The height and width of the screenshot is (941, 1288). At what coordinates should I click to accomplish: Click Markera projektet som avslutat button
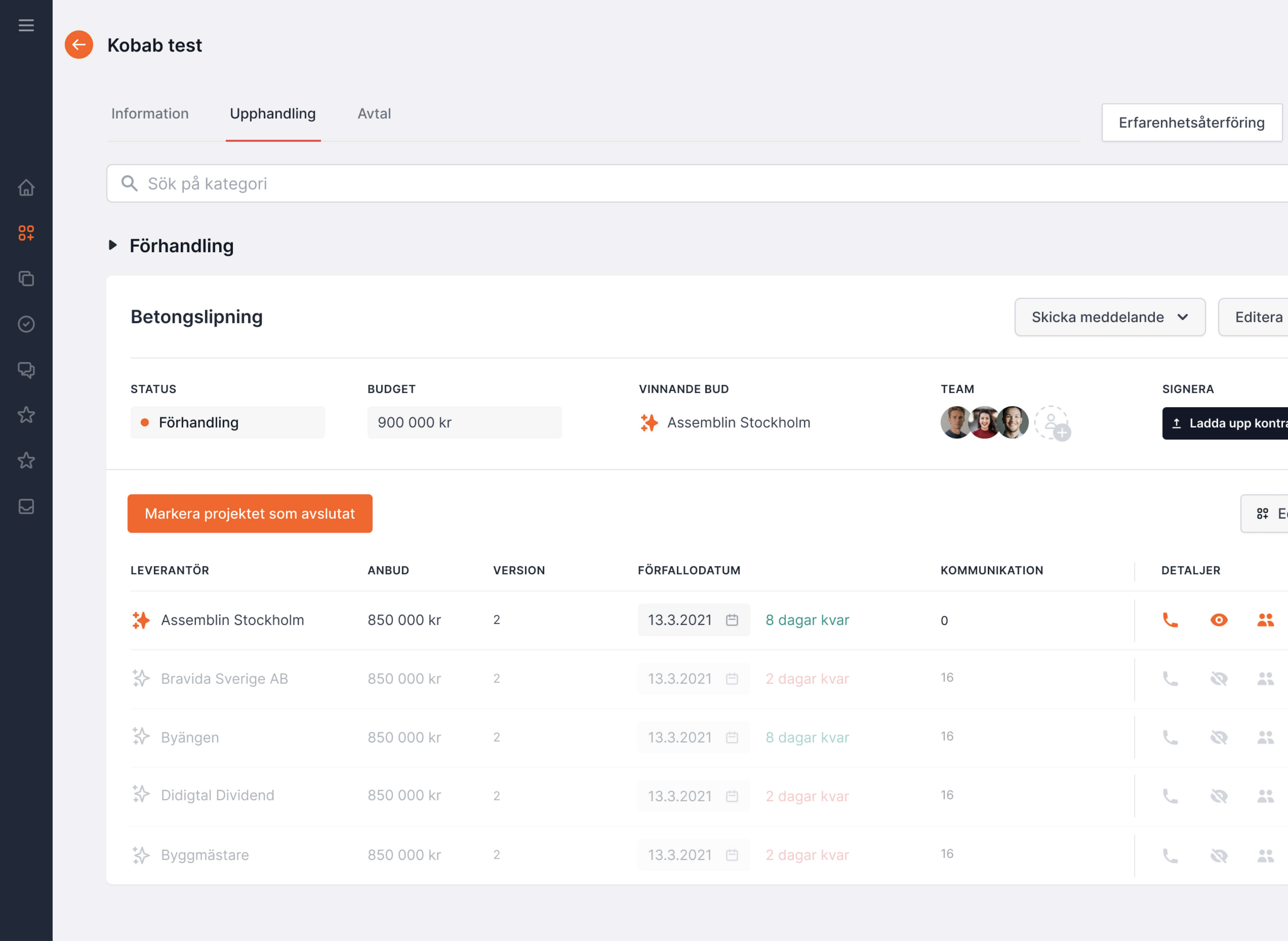point(249,514)
